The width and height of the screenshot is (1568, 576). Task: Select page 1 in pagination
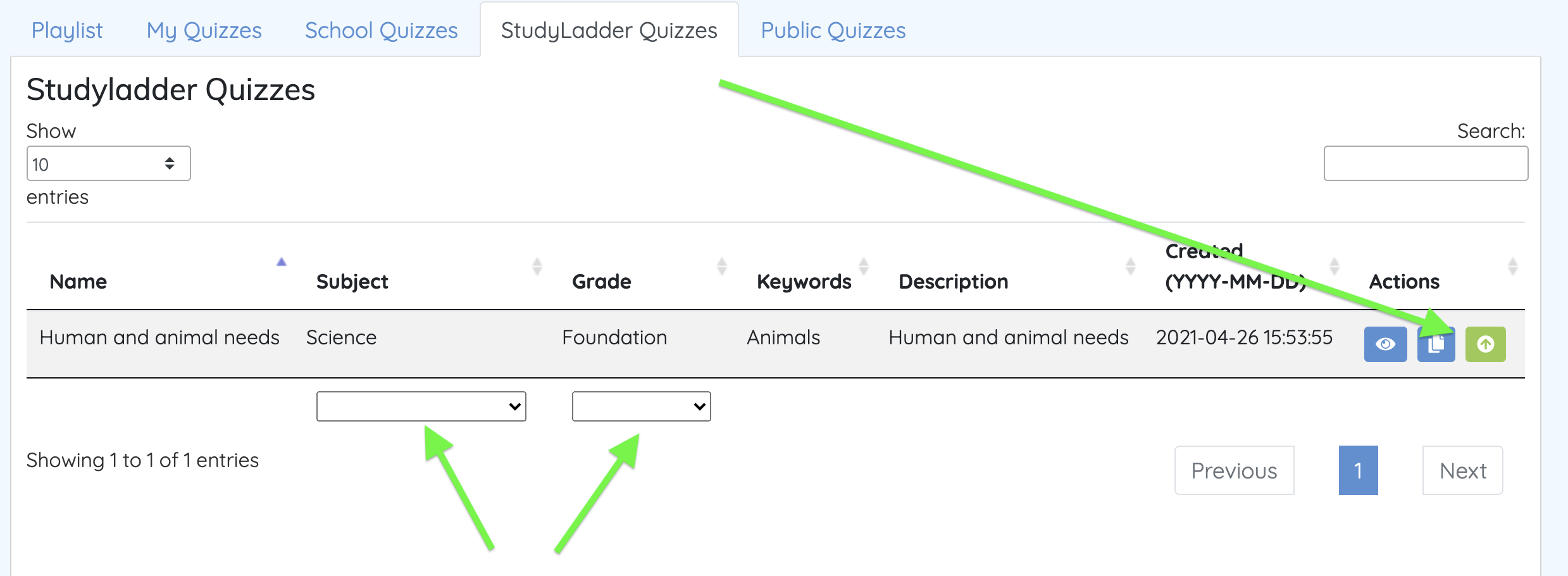click(x=1358, y=470)
